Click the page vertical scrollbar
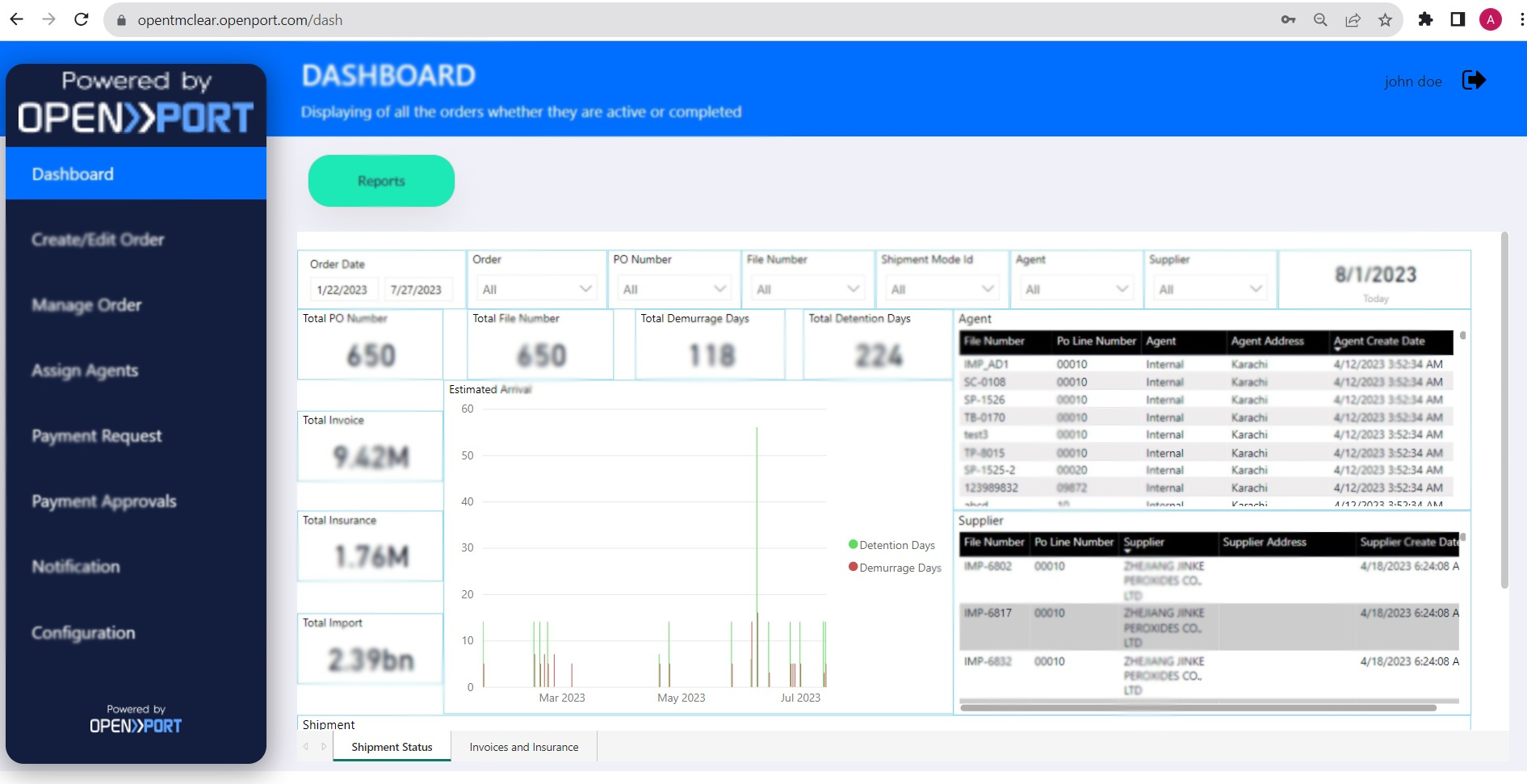This screenshot has height=784, width=1527. (x=1504, y=410)
